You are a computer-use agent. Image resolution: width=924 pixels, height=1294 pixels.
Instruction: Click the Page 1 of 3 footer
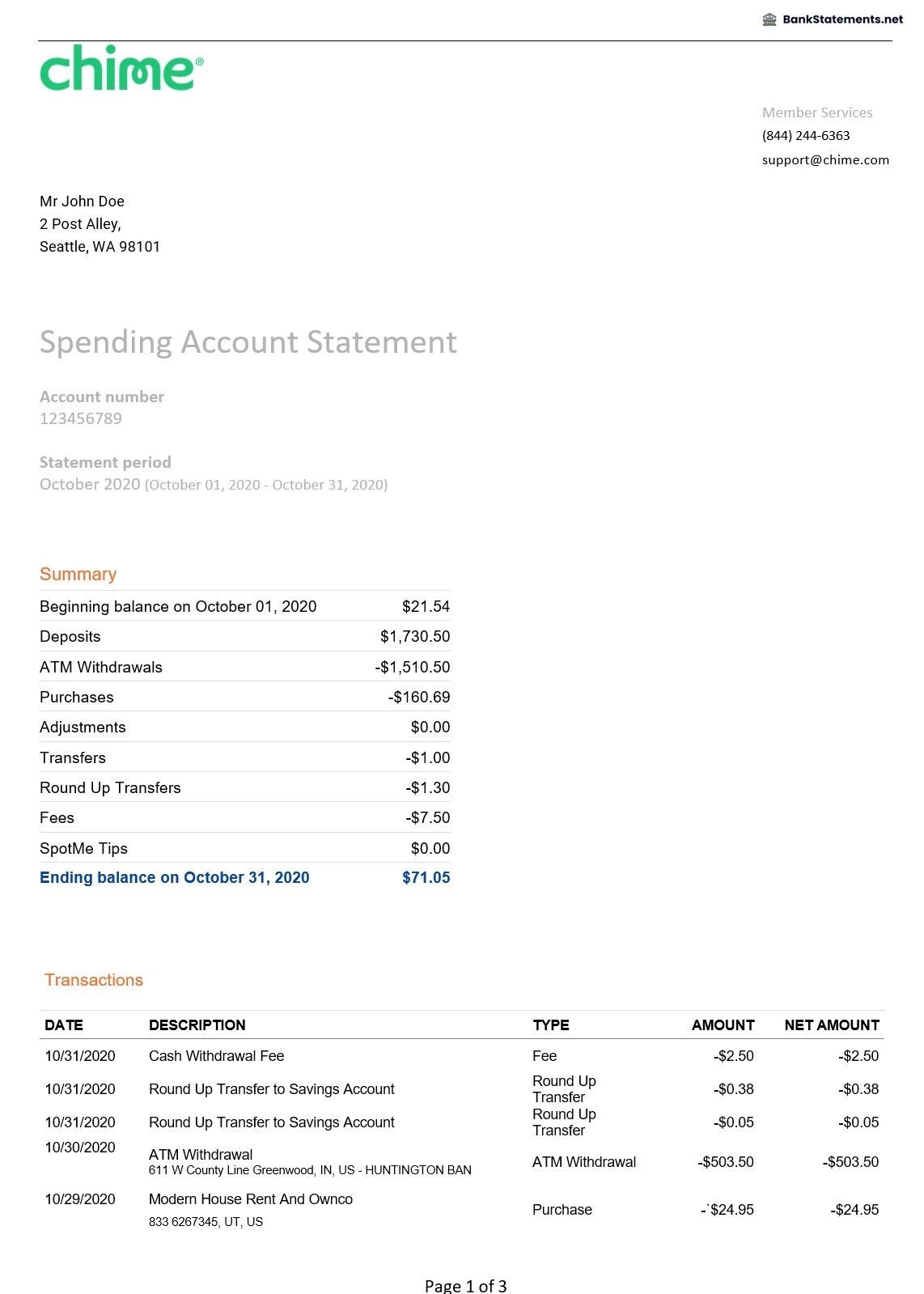pos(465,1285)
